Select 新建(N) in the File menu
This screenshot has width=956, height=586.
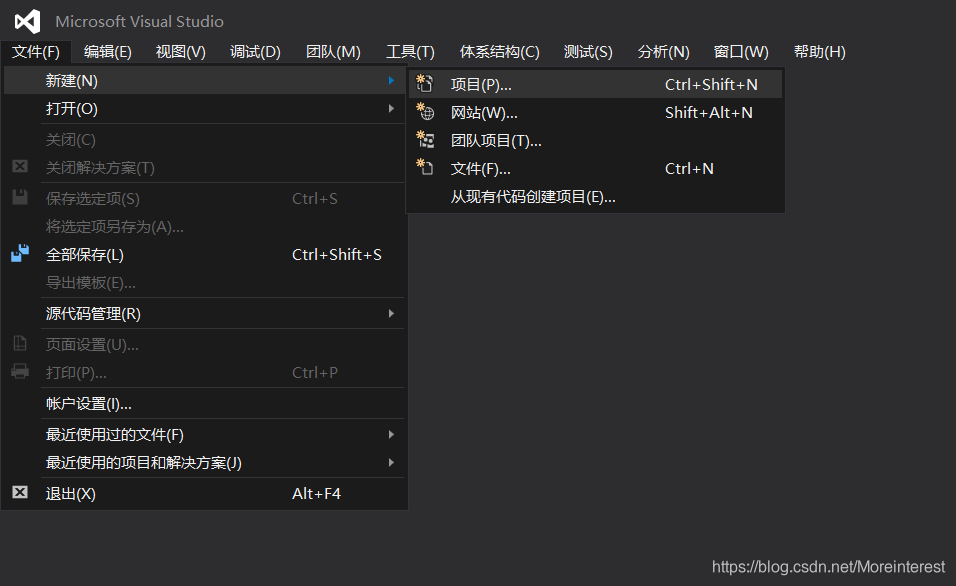pyautogui.click(x=204, y=80)
